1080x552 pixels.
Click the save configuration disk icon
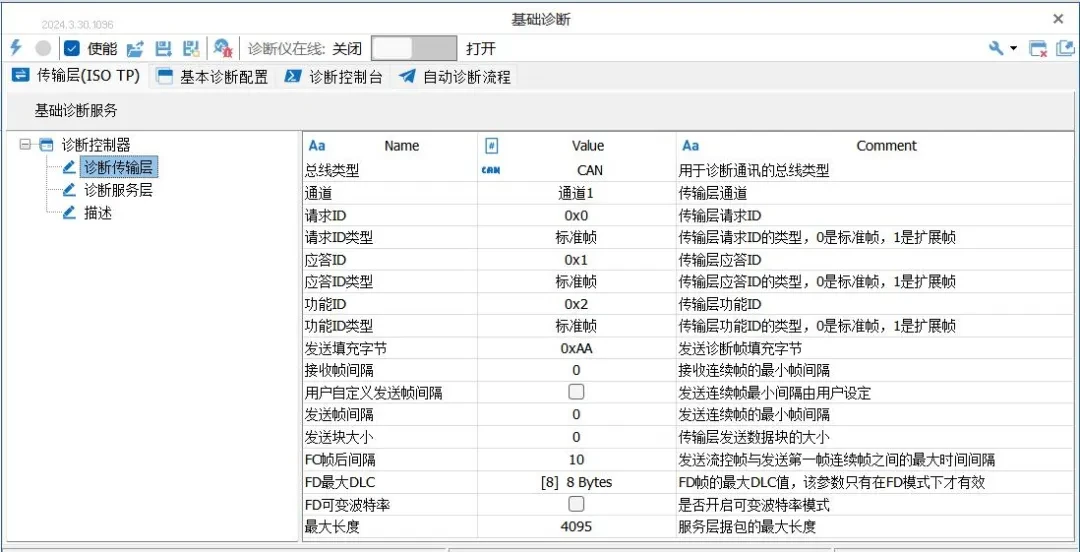click(x=163, y=48)
